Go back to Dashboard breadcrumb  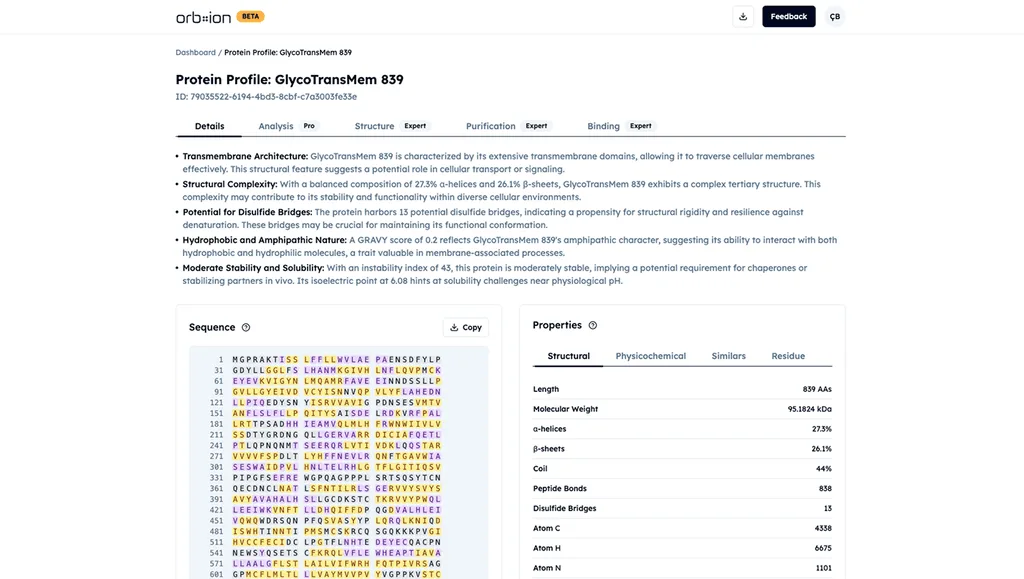195,52
